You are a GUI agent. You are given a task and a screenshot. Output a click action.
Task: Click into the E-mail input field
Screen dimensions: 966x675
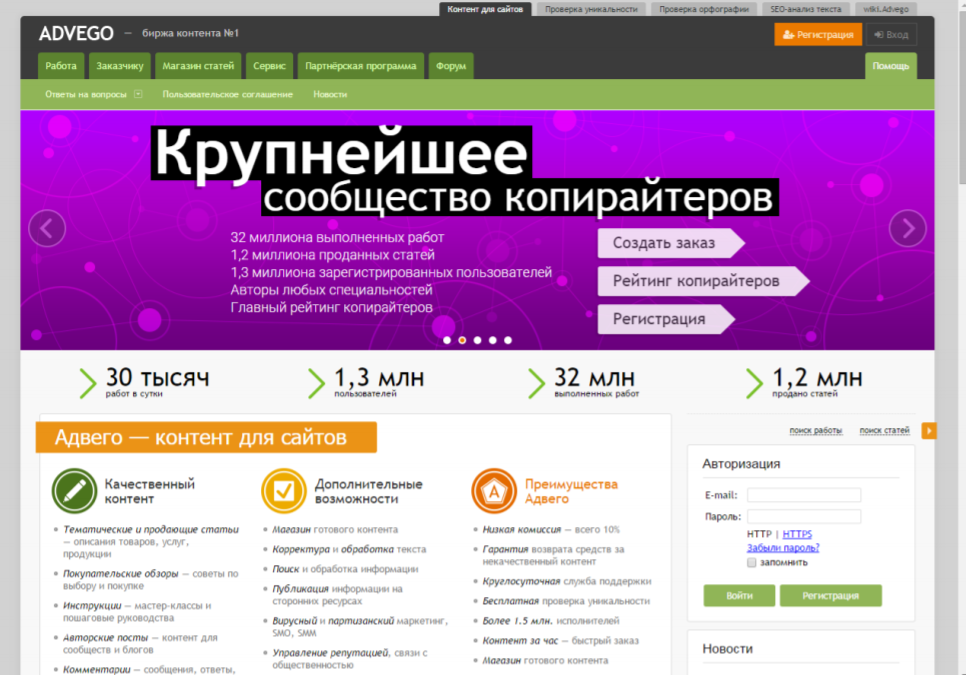[x=804, y=495]
